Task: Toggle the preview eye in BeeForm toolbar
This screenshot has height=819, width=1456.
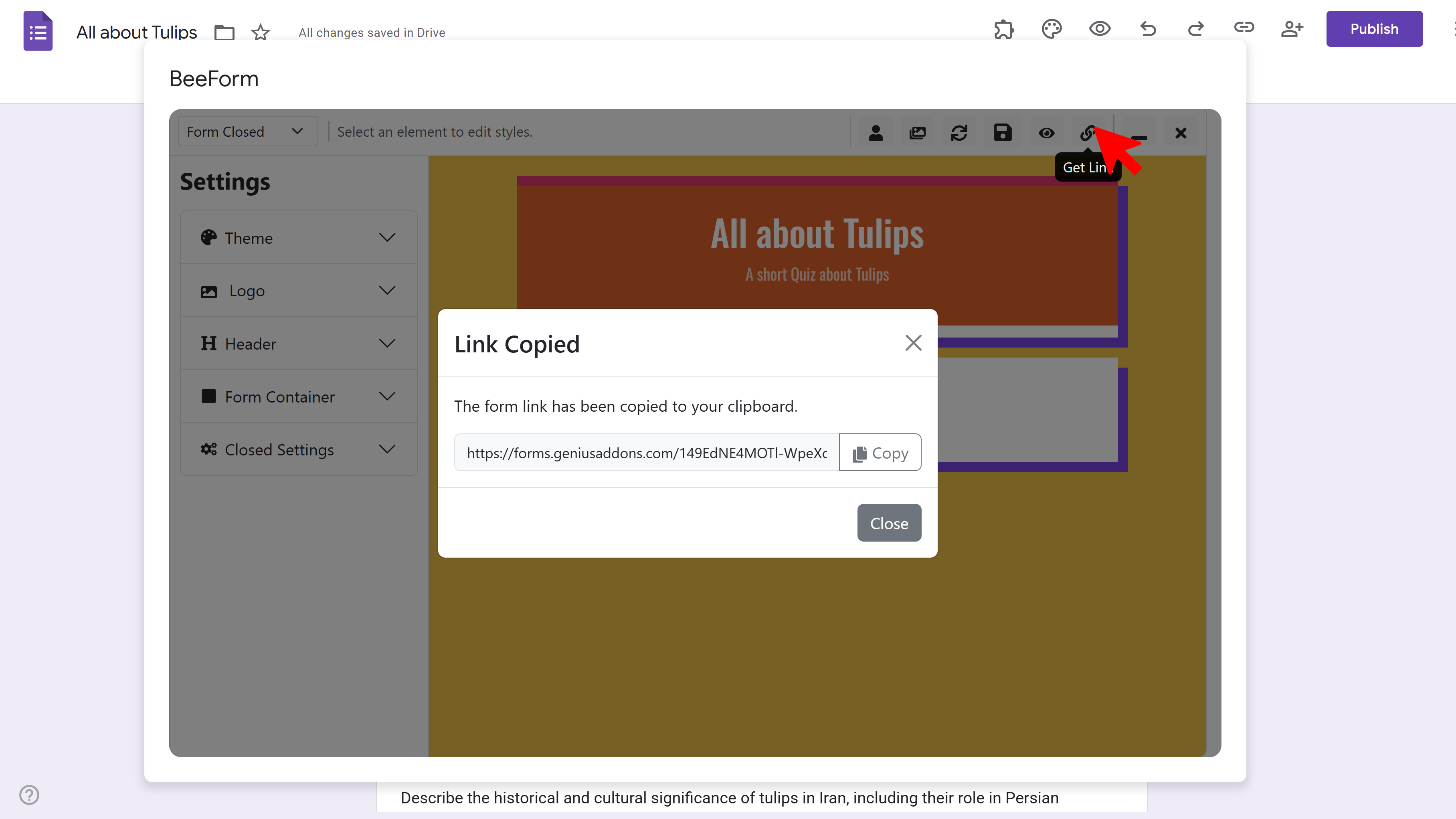Action: (1046, 132)
